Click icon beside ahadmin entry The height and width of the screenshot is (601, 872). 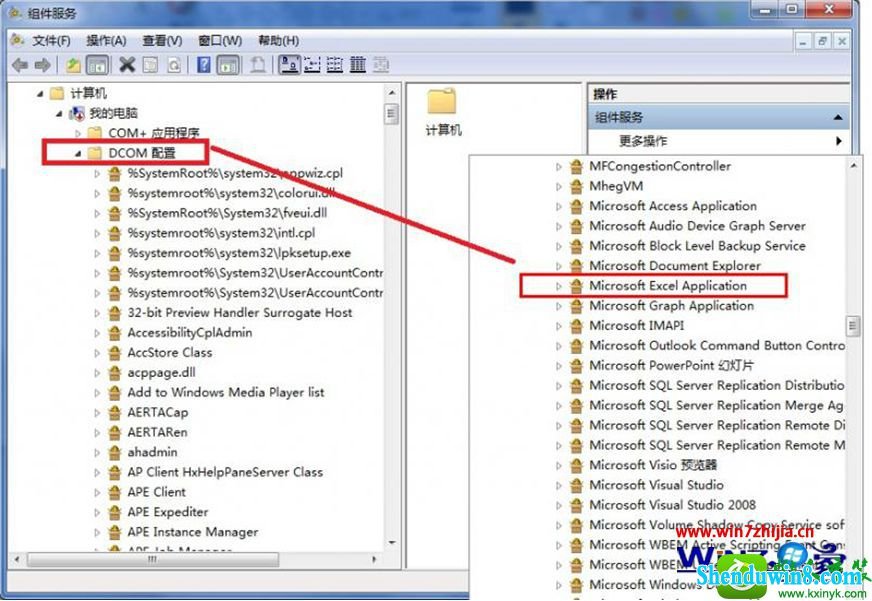pyautogui.click(x=115, y=452)
